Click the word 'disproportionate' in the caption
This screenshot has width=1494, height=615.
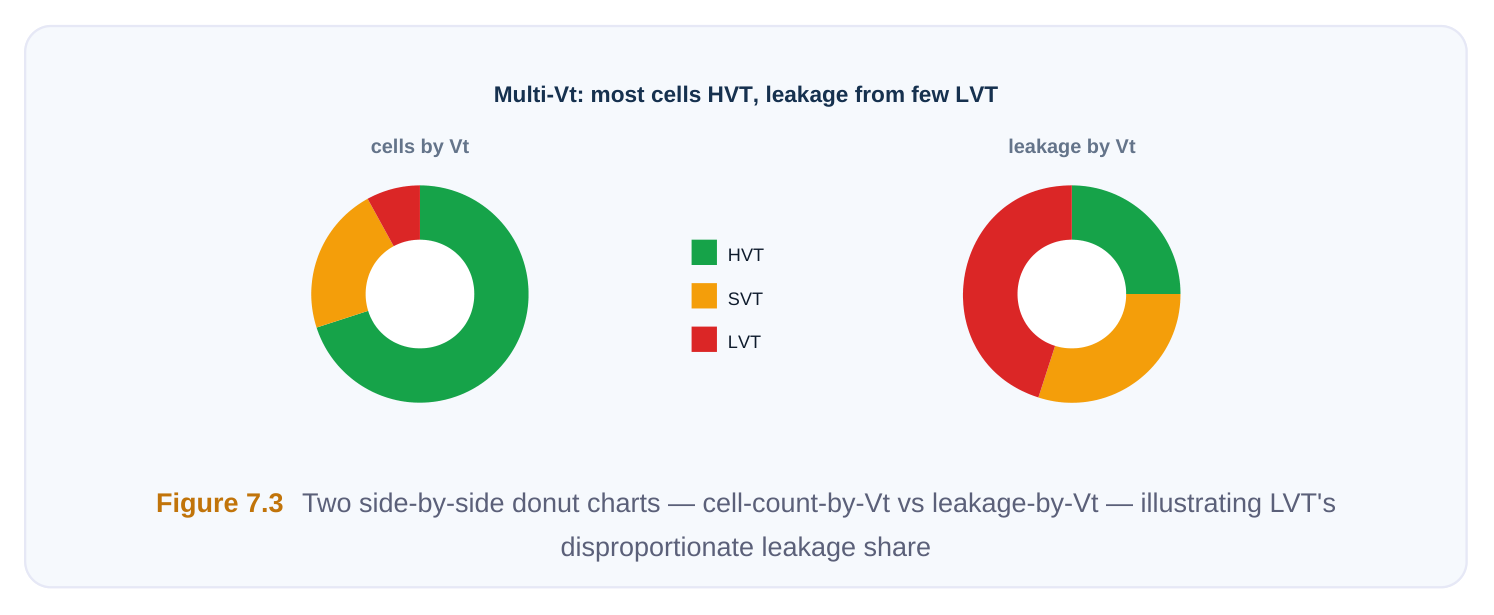pos(657,548)
